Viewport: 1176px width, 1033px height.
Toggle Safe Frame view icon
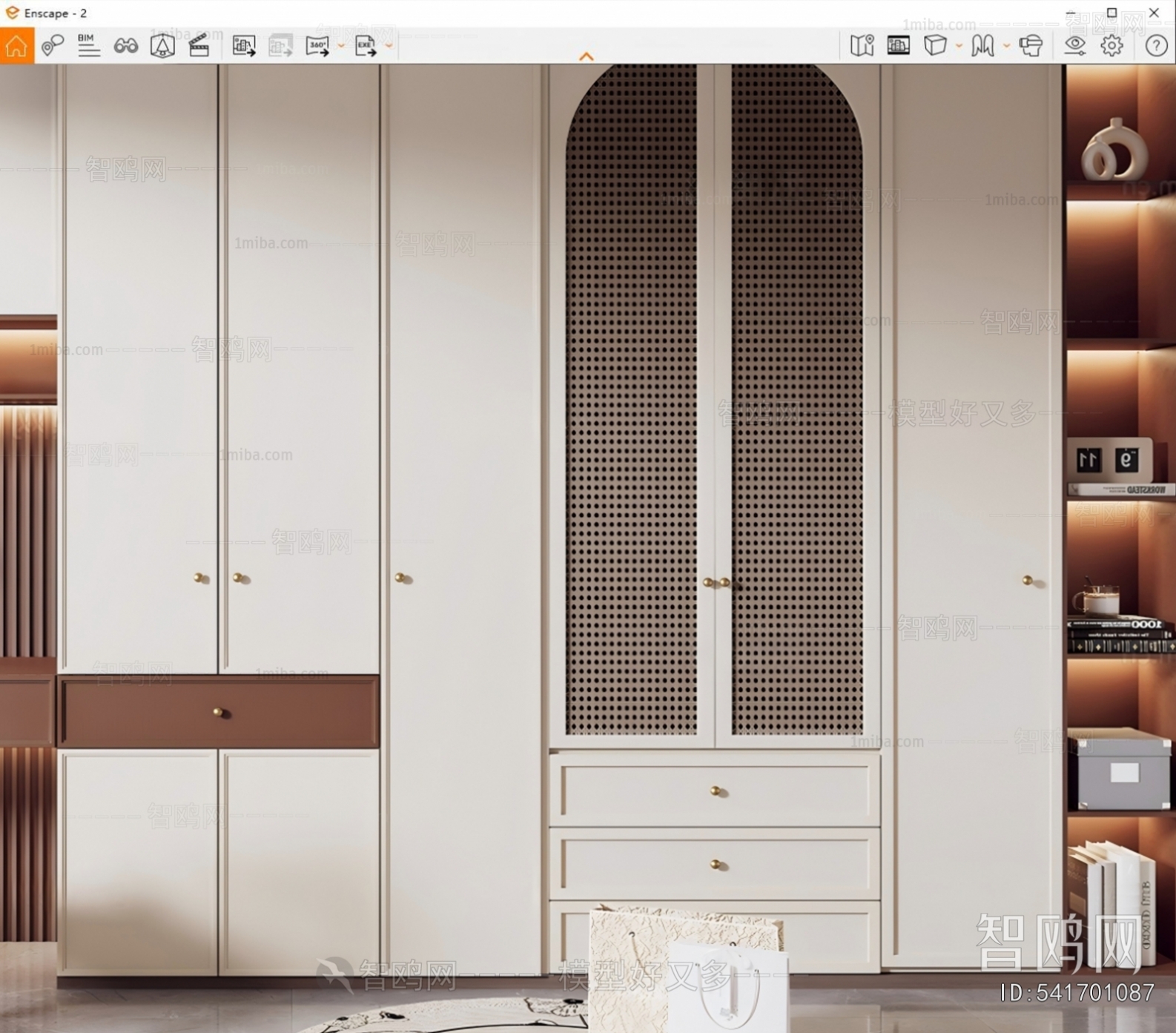(x=162, y=46)
